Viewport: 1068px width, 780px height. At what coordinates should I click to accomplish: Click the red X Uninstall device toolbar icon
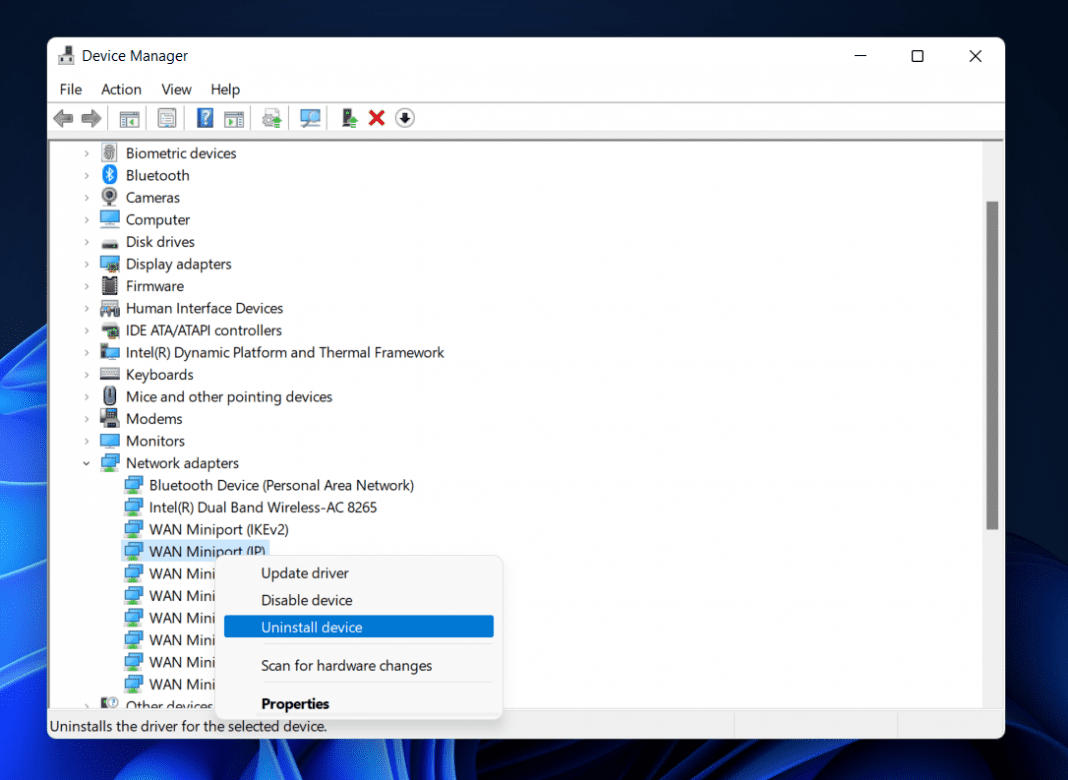(x=376, y=117)
